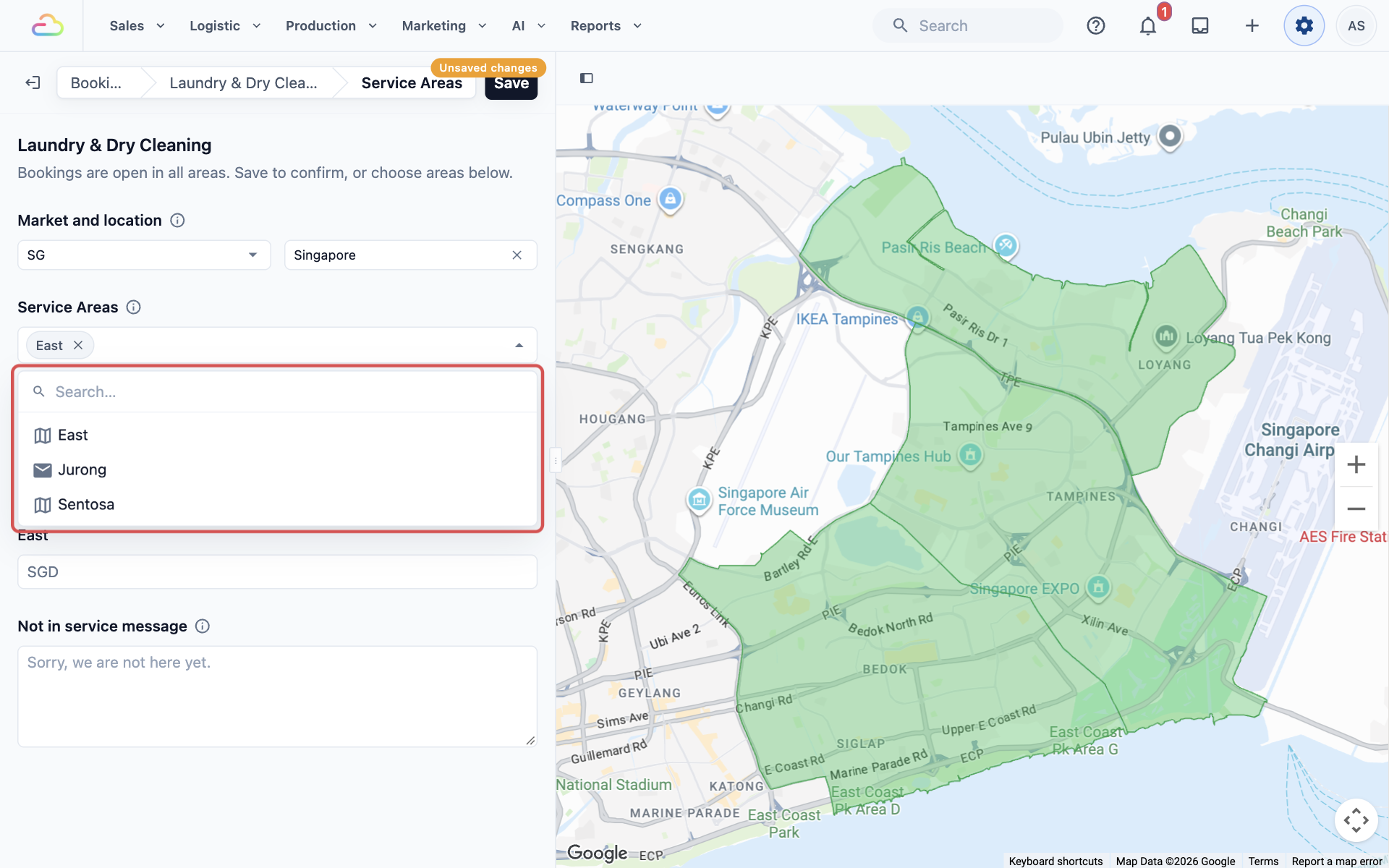Image resolution: width=1389 pixels, height=868 pixels.
Task: Open the settings gear icon
Action: click(x=1304, y=26)
